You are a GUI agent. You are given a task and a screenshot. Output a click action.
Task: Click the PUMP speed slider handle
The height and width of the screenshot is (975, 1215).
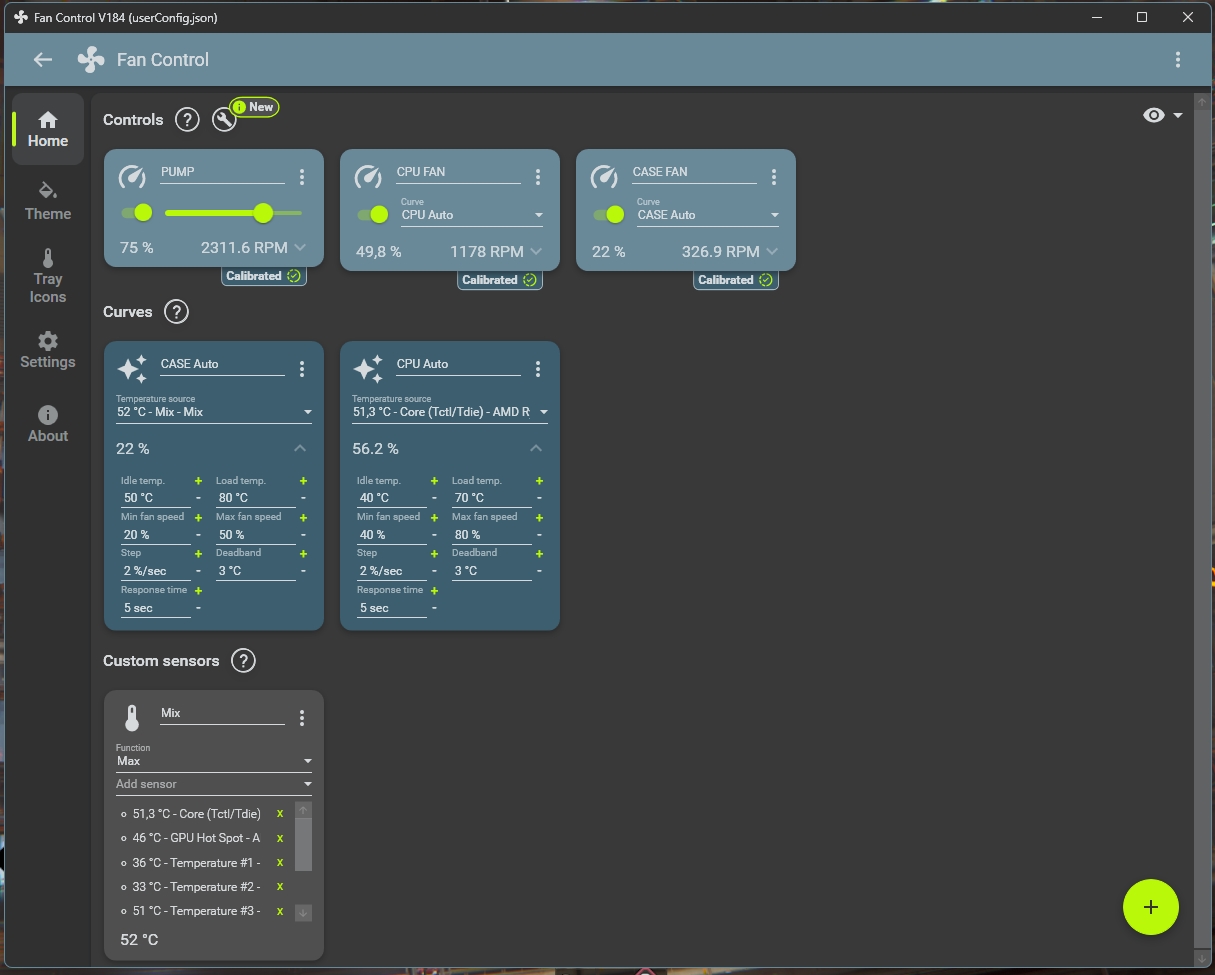coord(263,212)
